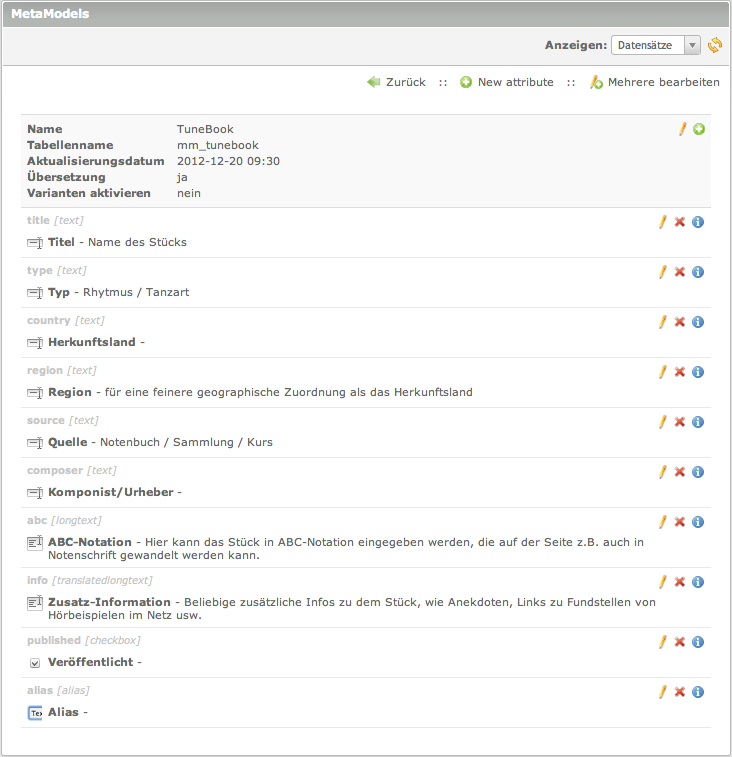Open the Anzeigen Datensätze dropdown
Image resolution: width=732 pixels, height=757 pixels.
[x=656, y=45]
